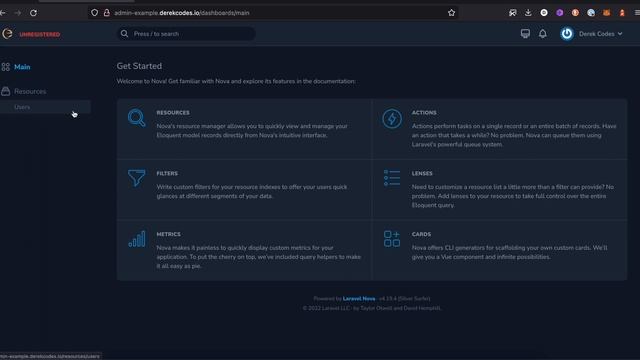This screenshot has height=360, width=640.
Task: Click the Actions card lightning bolt icon
Action: (392, 119)
